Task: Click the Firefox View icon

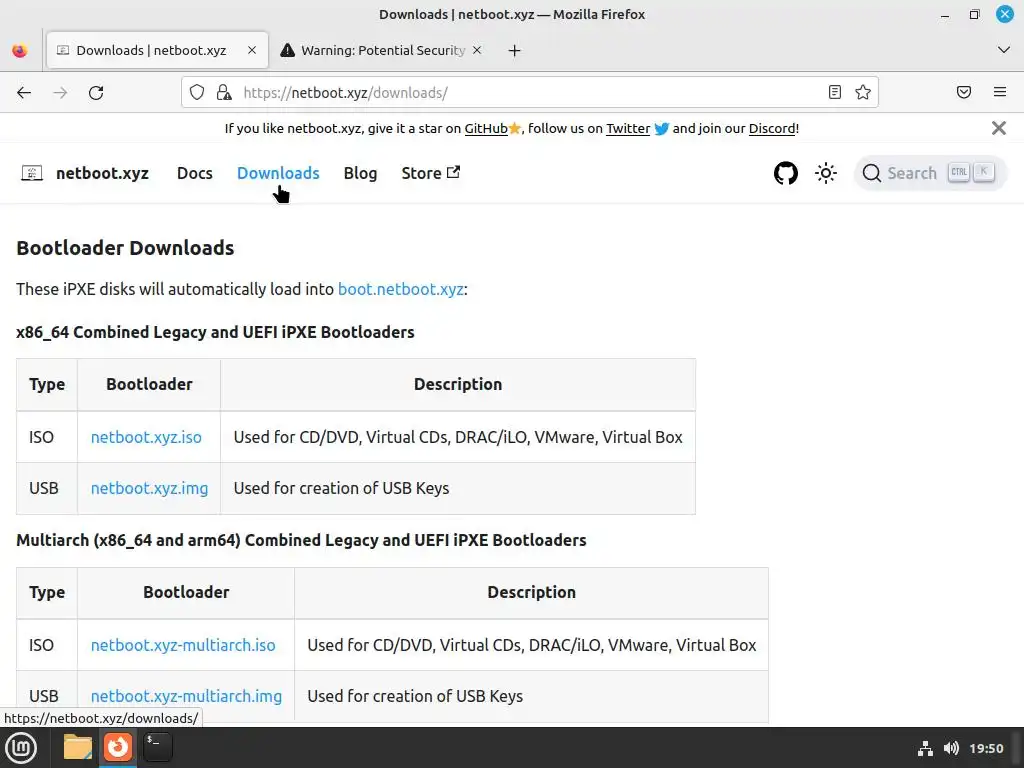Action: click(20, 50)
